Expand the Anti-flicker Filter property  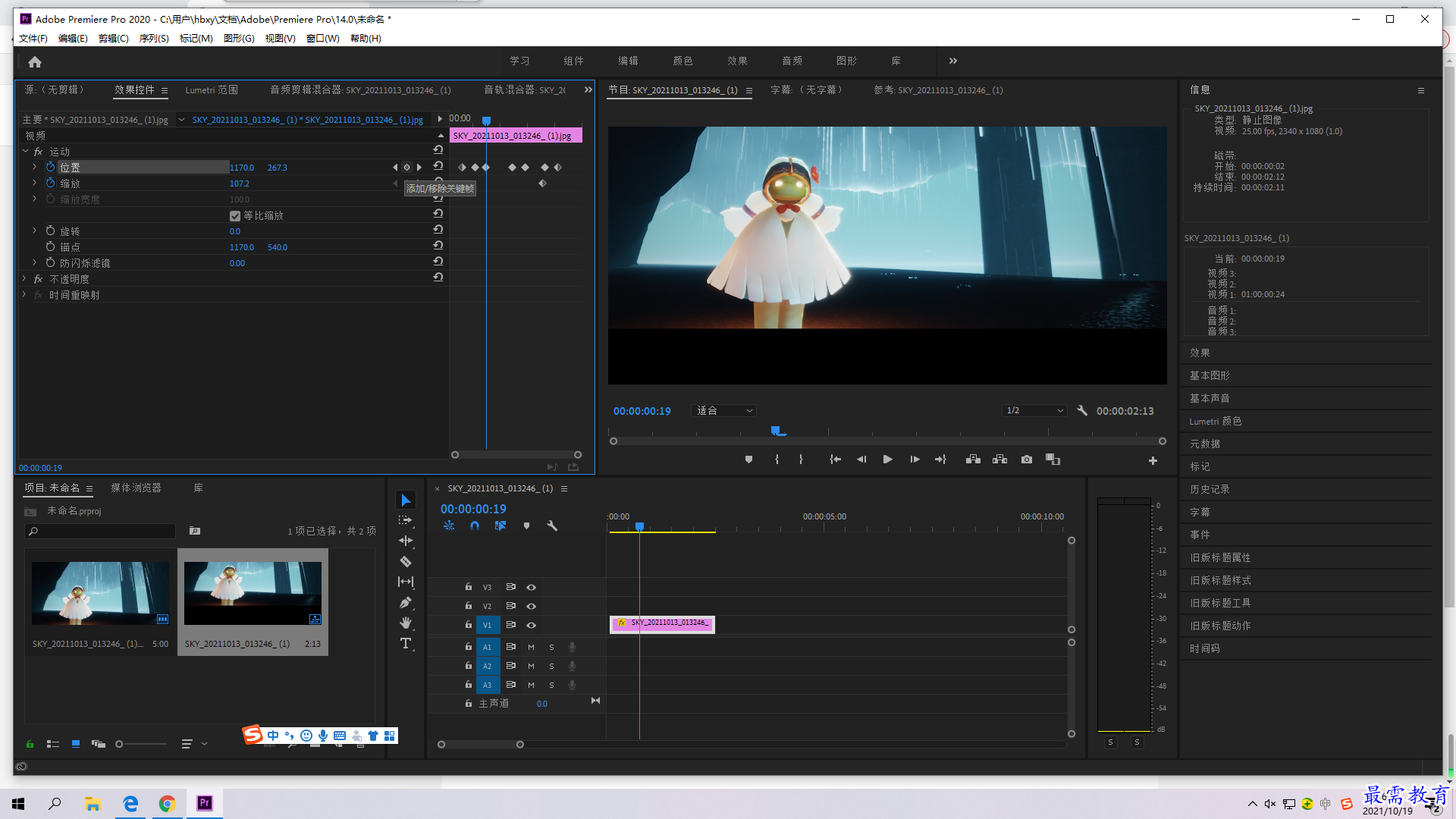coord(34,262)
